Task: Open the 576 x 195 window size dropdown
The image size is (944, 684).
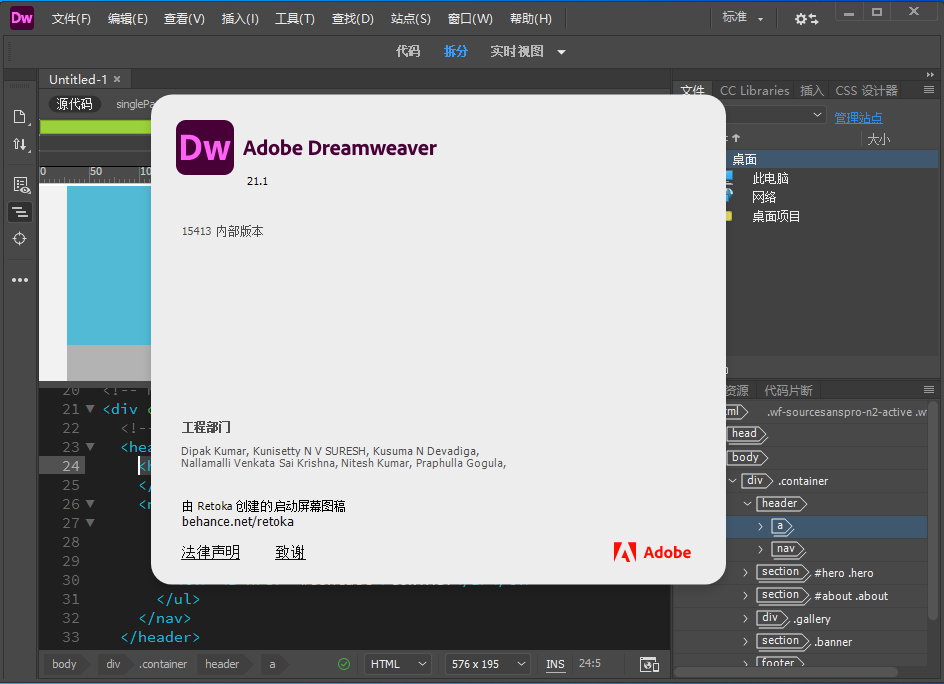Action: pyautogui.click(x=488, y=664)
